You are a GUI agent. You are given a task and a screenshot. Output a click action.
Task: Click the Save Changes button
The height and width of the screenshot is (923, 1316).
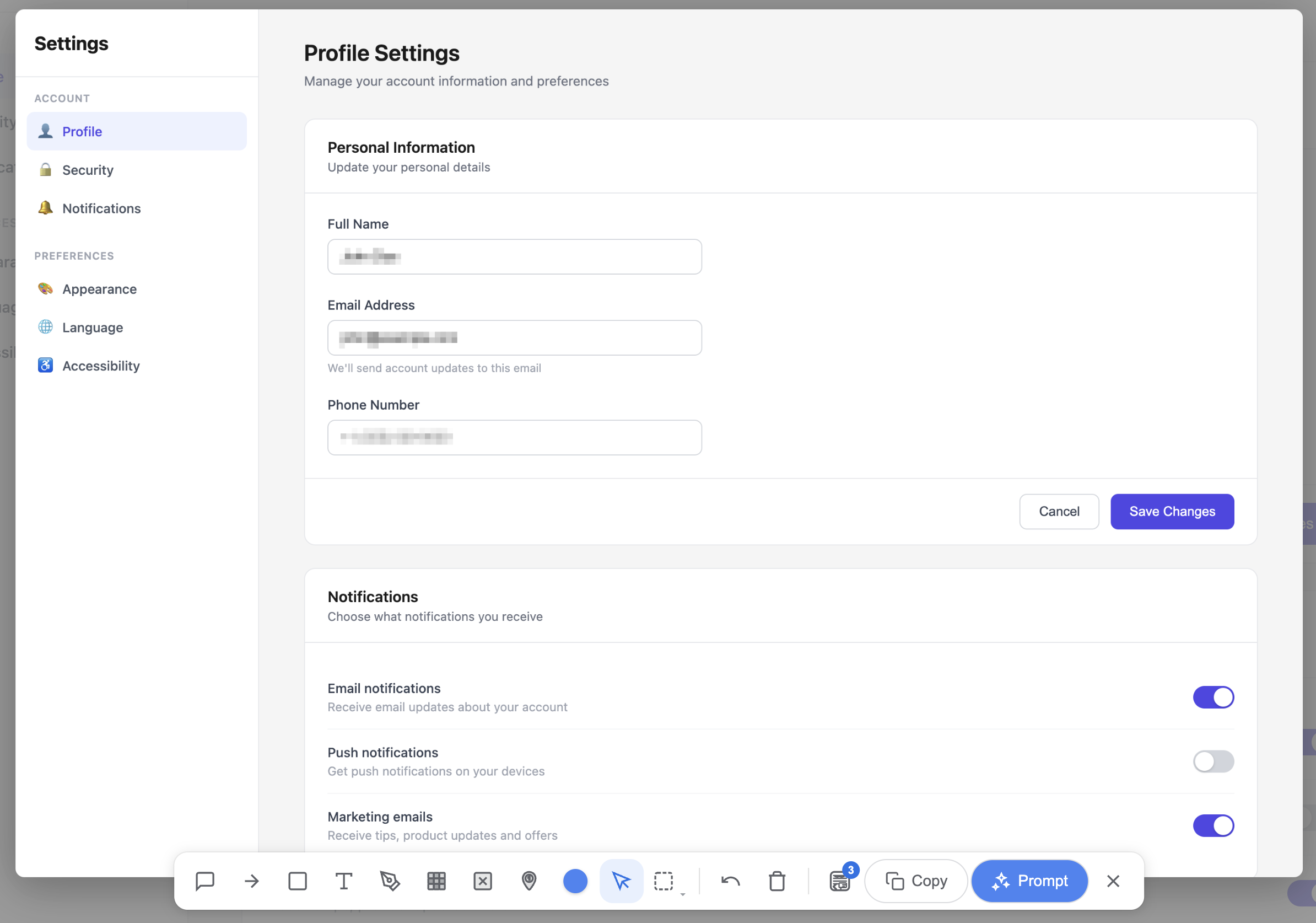[x=1172, y=511]
